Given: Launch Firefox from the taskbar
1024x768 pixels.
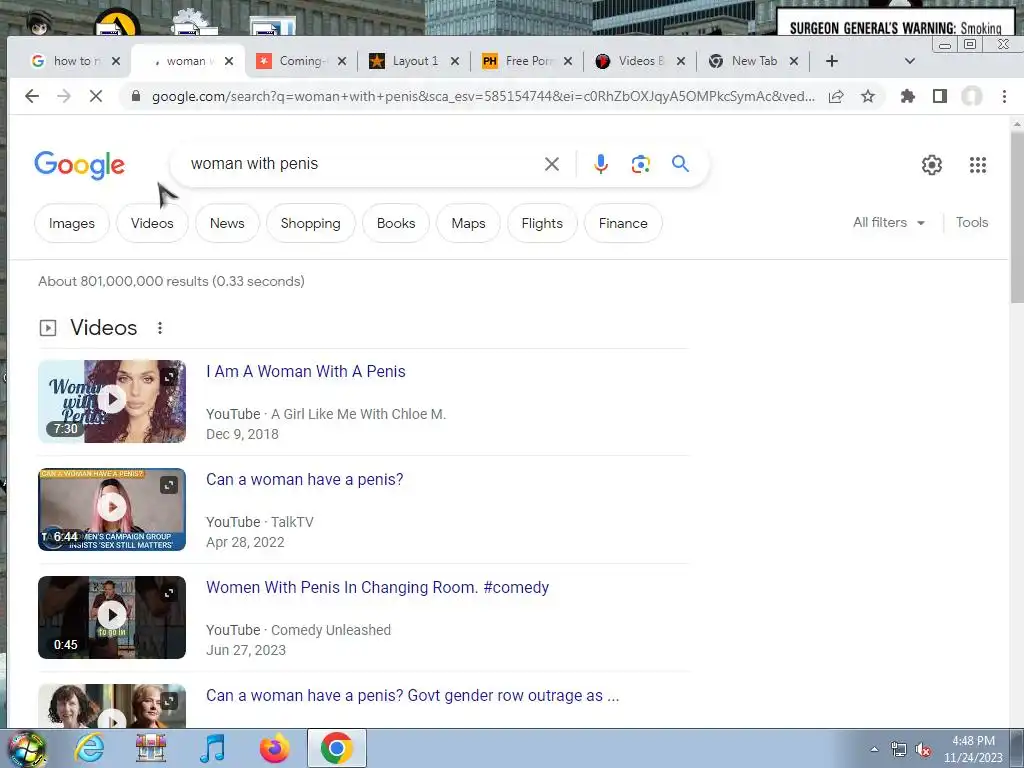Looking at the screenshot, I should tap(274, 748).
